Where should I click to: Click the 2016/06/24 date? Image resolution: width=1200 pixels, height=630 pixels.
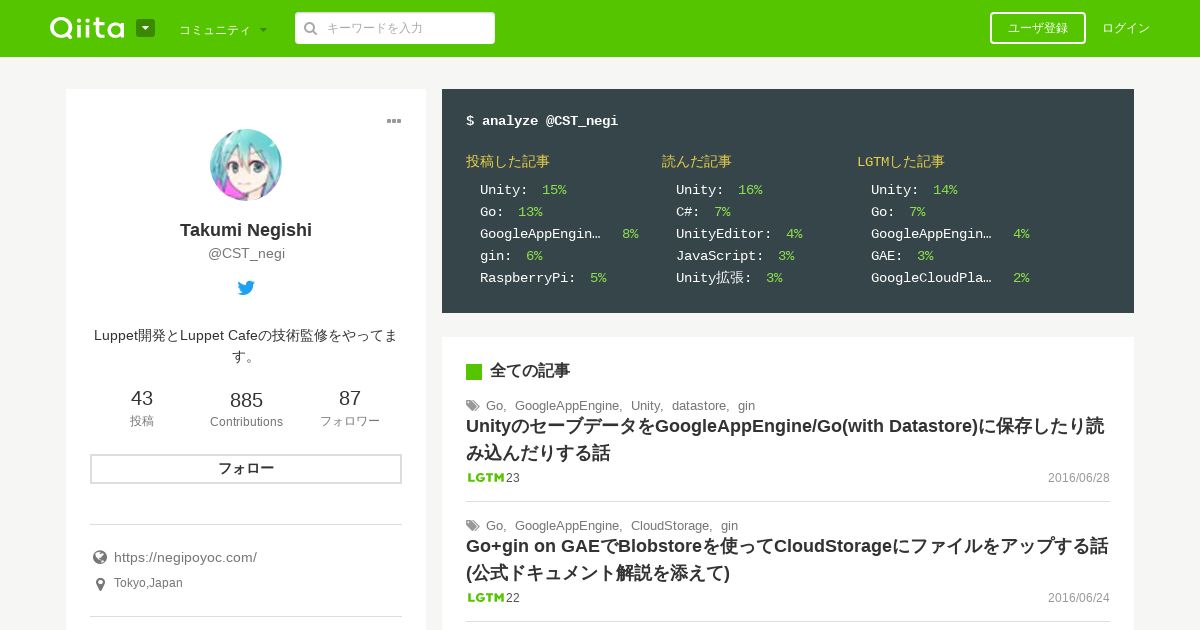click(x=1079, y=598)
